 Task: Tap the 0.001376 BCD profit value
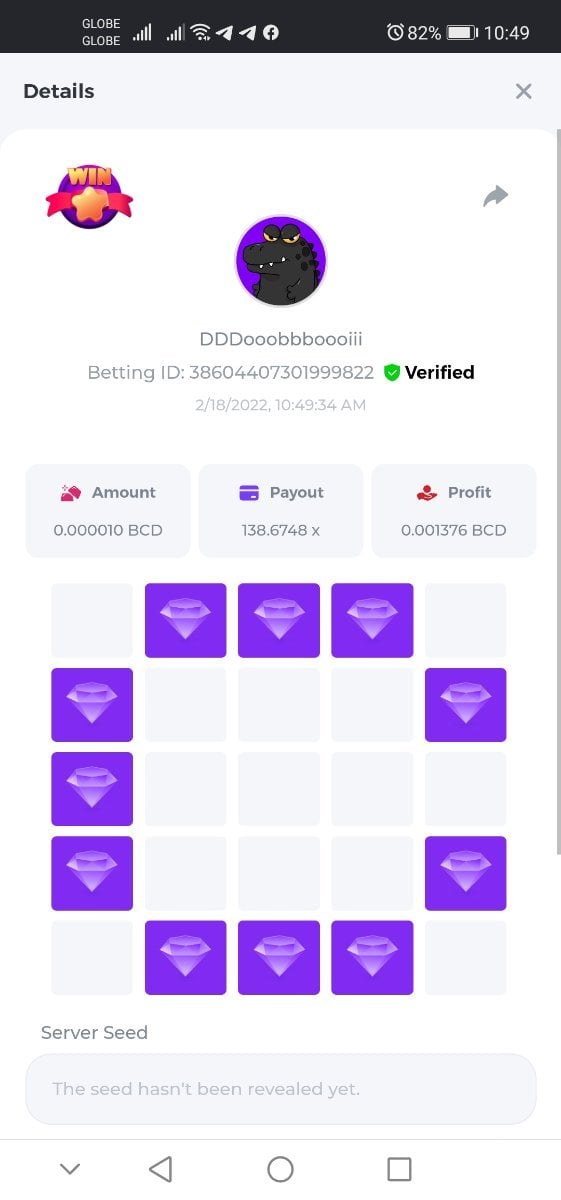coord(454,530)
